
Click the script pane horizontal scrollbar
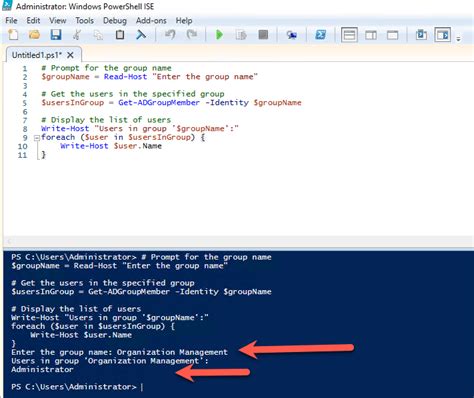[x=238, y=241]
